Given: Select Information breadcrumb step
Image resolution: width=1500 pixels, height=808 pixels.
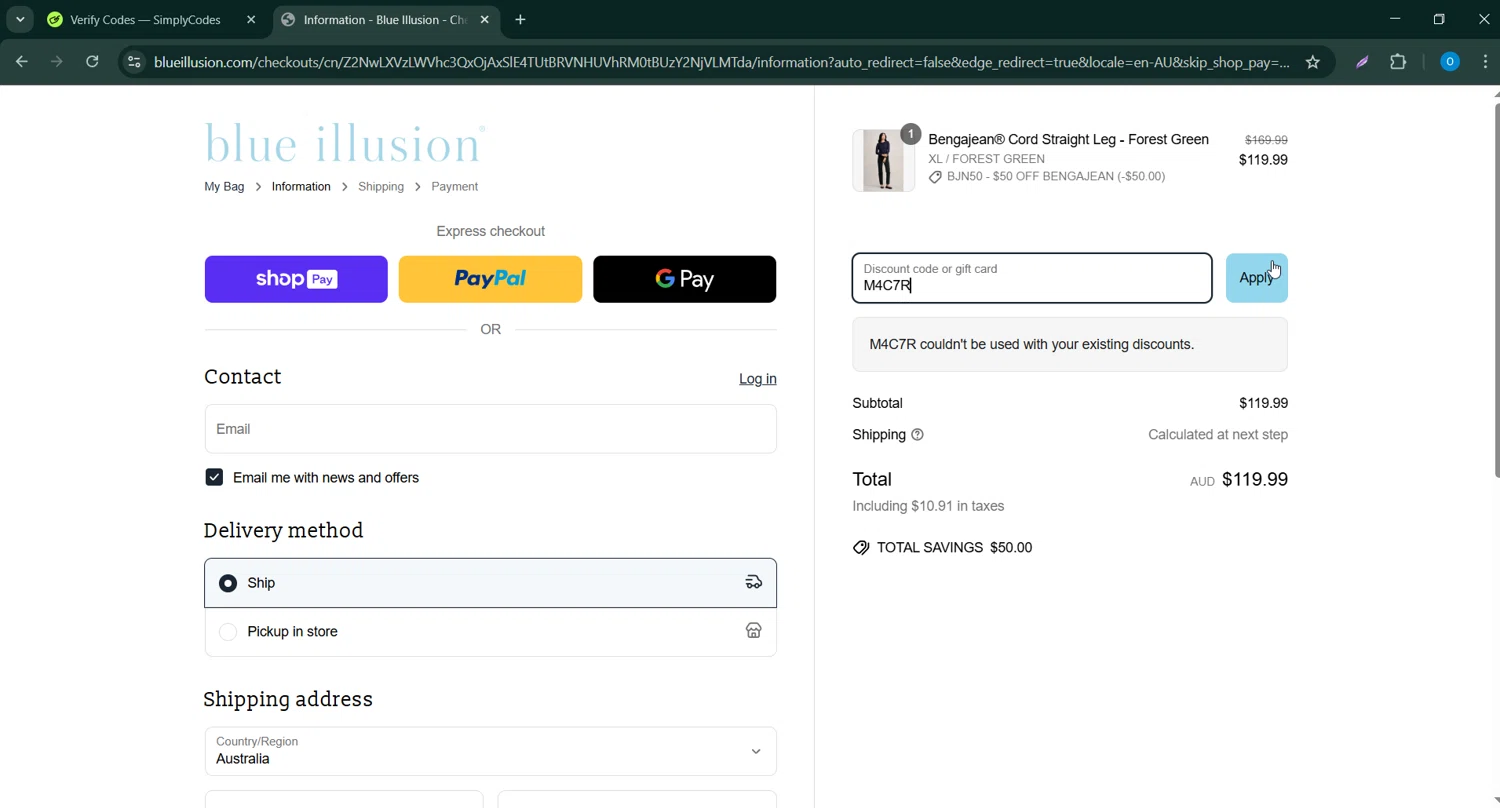Looking at the screenshot, I should (301, 187).
